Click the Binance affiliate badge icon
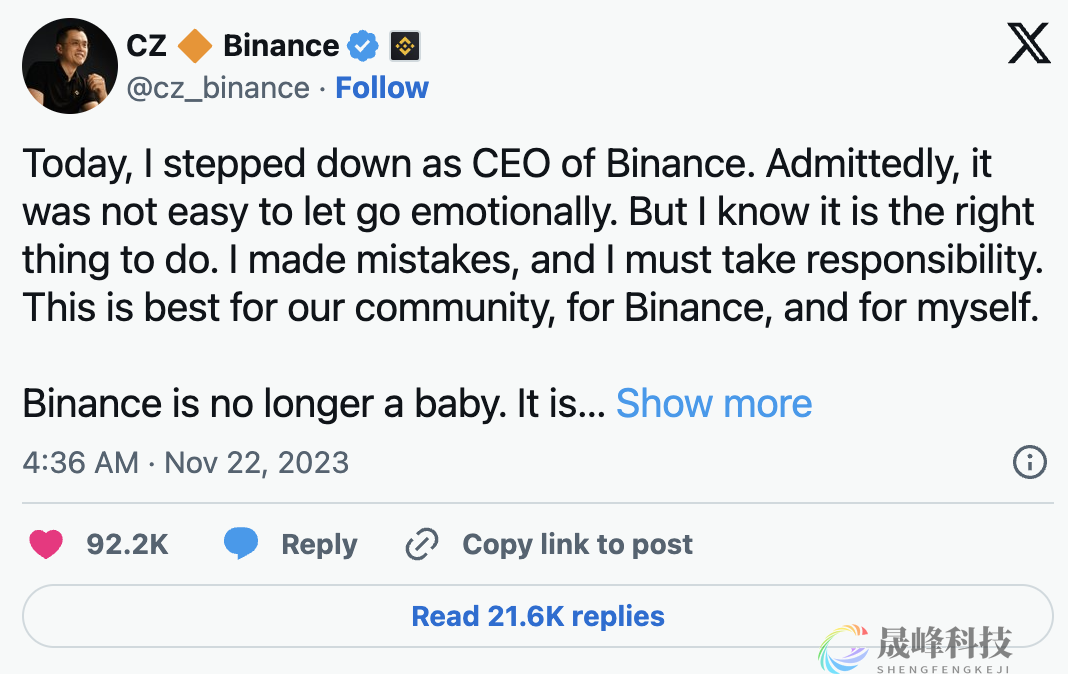Viewport: 1068px width, 674px height. coord(404,46)
